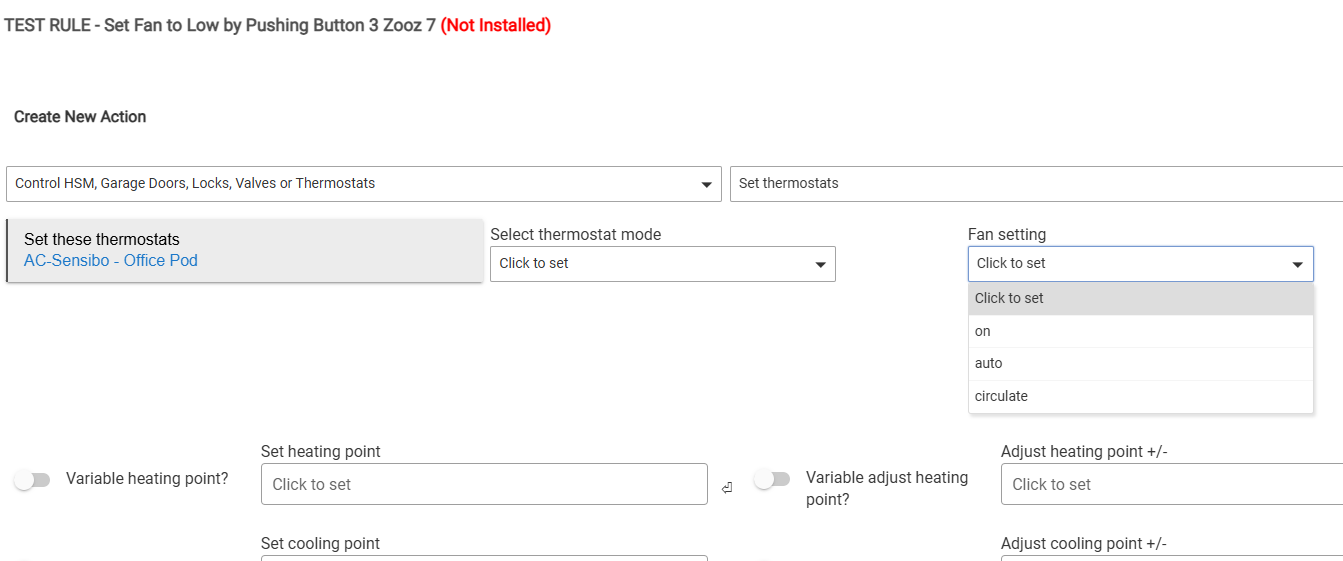The image size is (1343, 561).
Task: Focus the Set heating point field
Action: click(x=483, y=485)
